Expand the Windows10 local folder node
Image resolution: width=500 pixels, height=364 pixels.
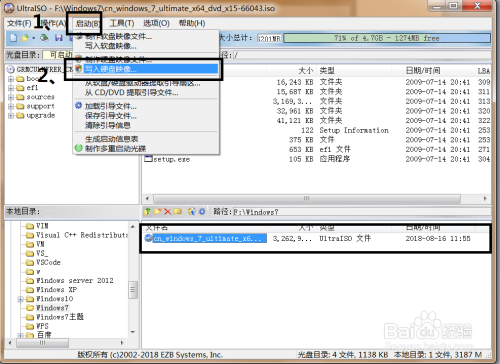coord(21,299)
